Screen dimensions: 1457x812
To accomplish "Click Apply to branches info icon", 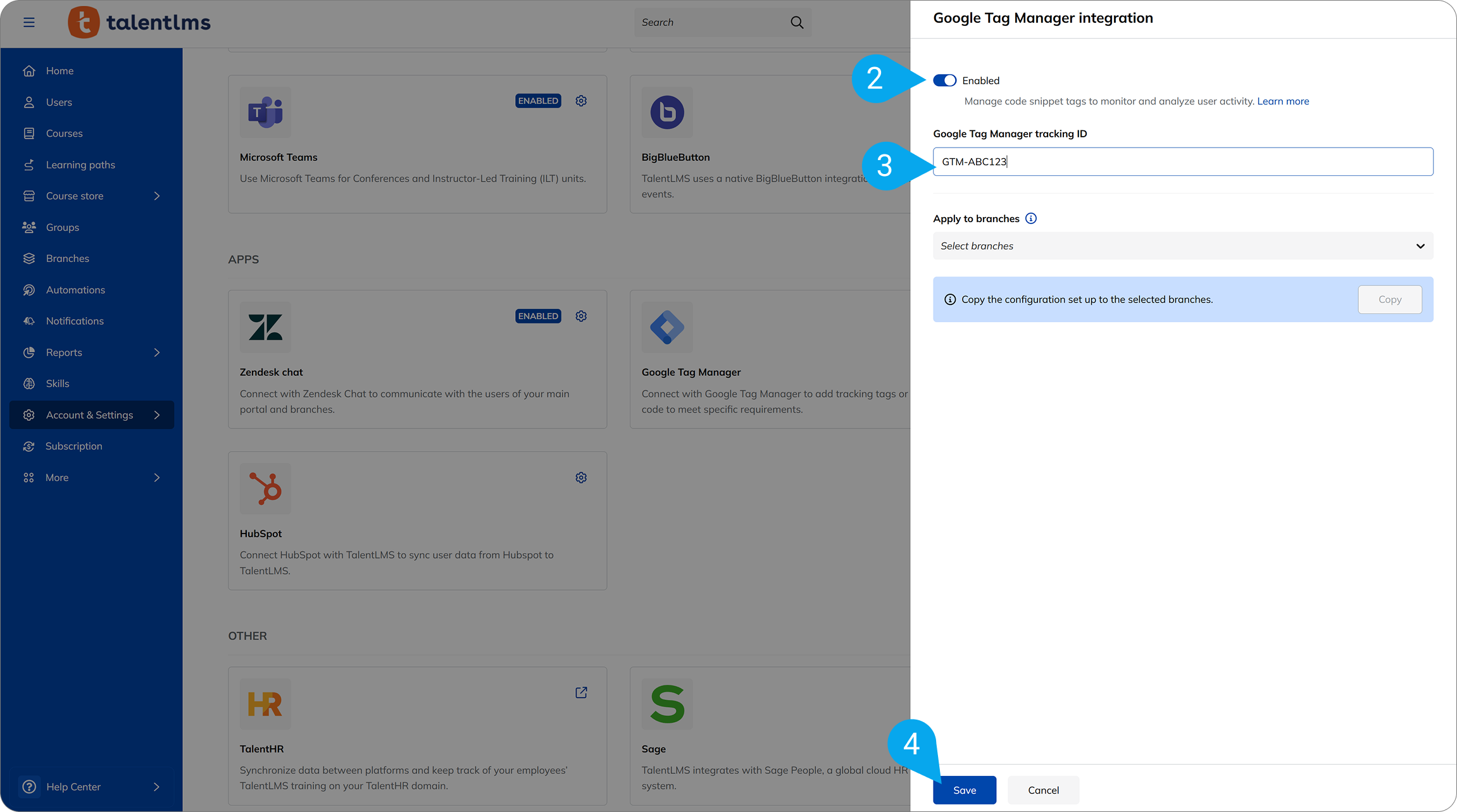I will click(1031, 218).
